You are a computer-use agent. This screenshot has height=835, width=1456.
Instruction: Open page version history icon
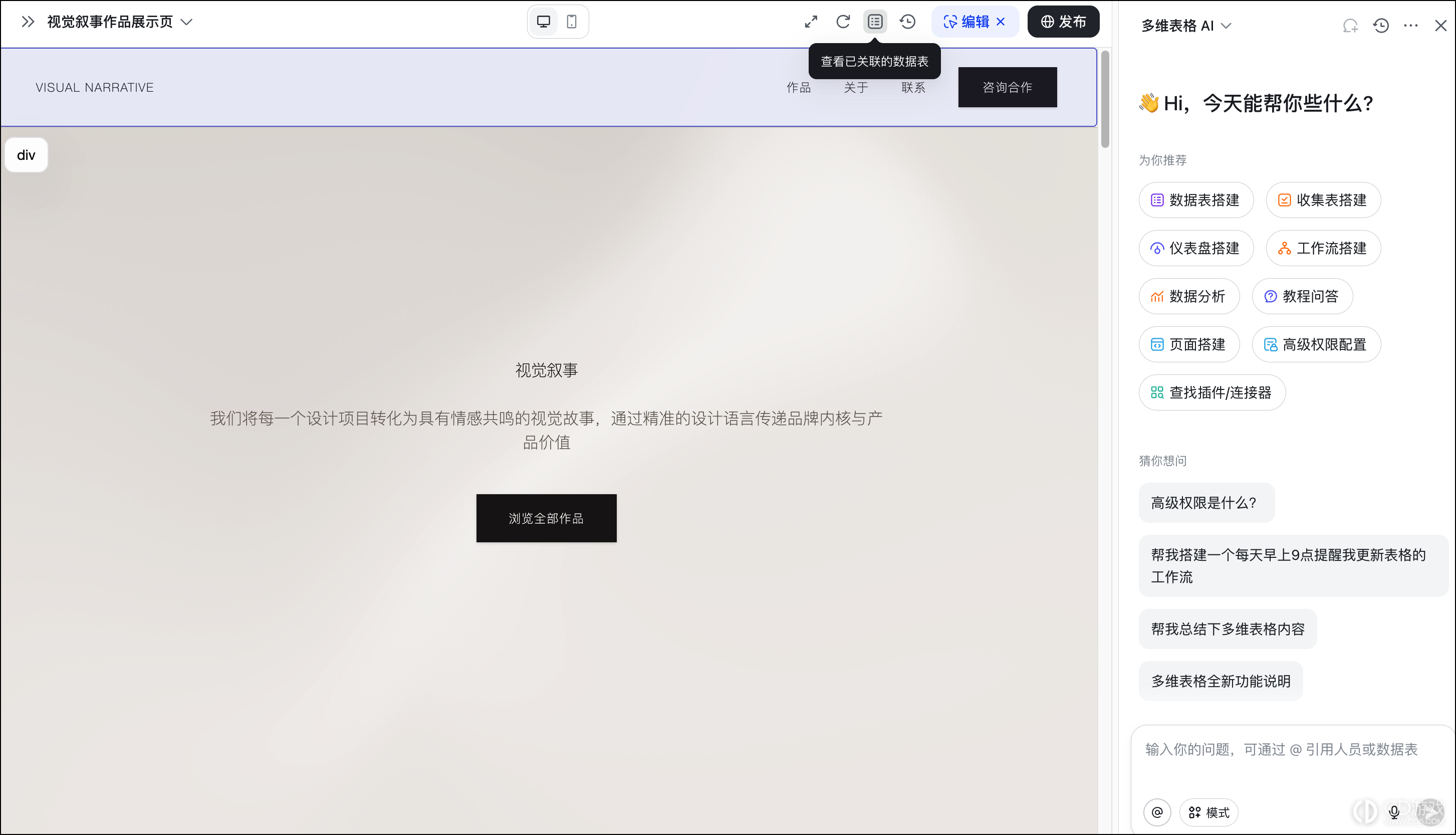tap(907, 22)
